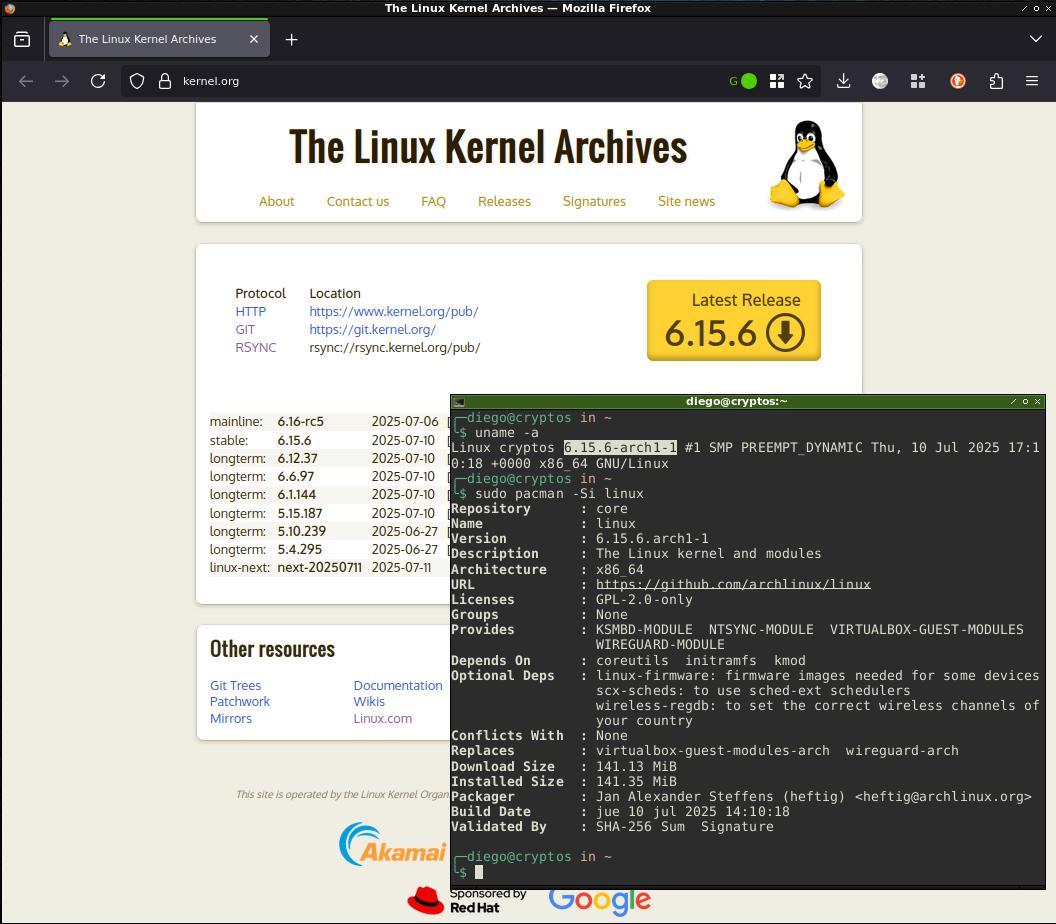1056x924 pixels.
Task: Open the Linux.com resource link
Action: coord(383,718)
